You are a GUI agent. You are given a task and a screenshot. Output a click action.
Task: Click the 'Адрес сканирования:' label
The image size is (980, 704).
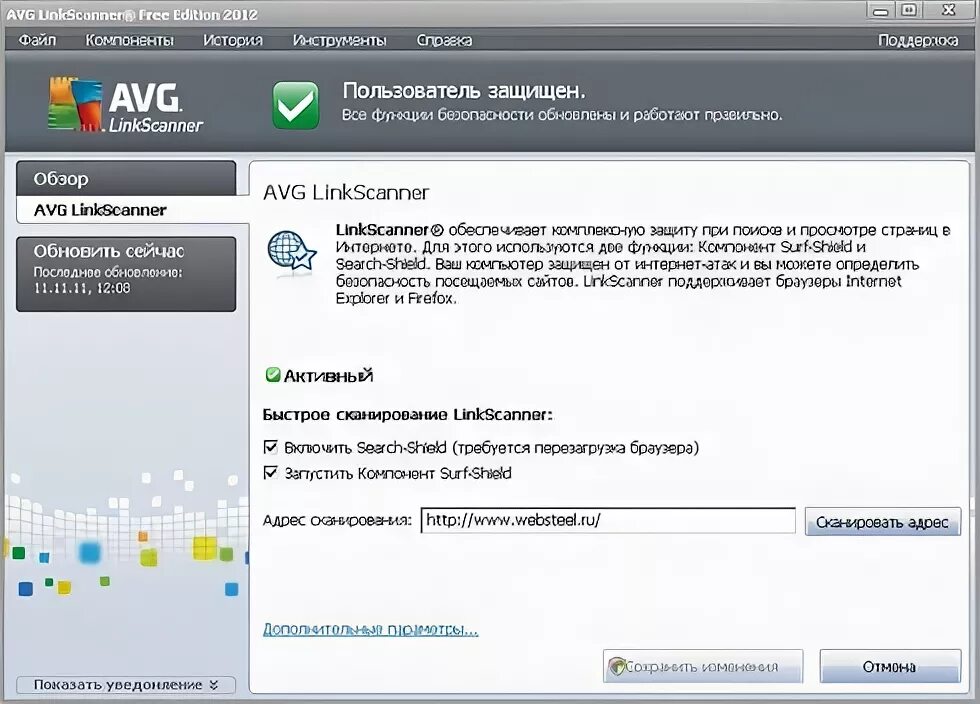pos(338,520)
